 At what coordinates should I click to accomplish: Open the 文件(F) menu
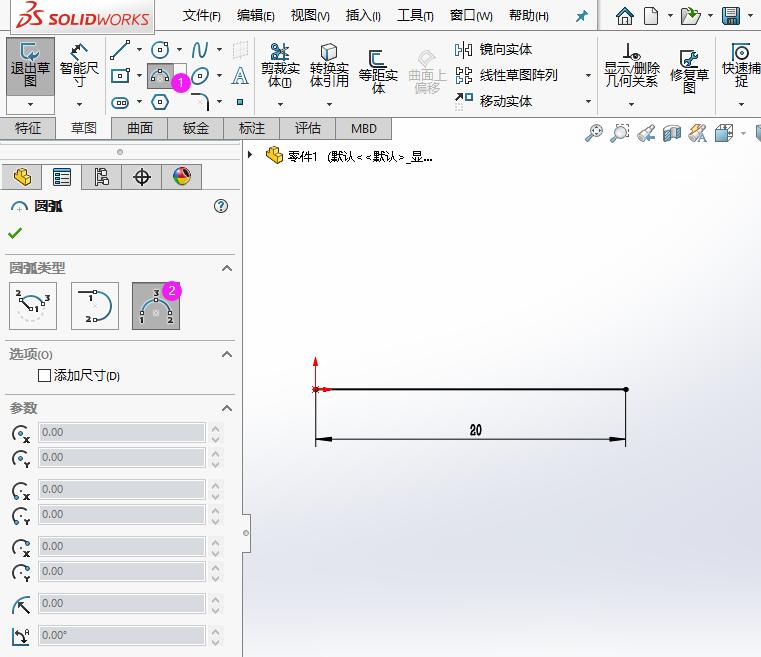click(x=201, y=16)
